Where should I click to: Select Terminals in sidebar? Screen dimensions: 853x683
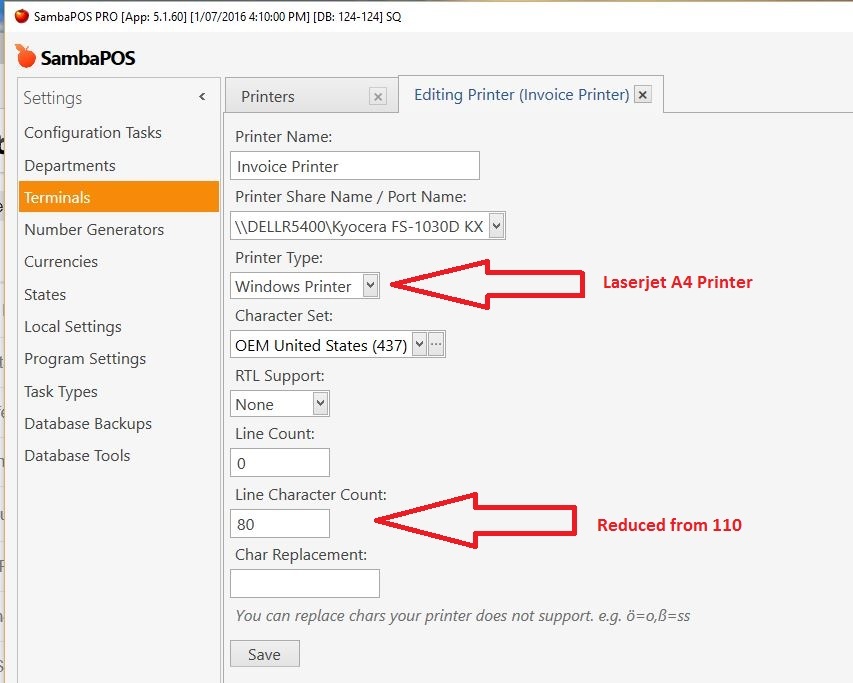(119, 197)
